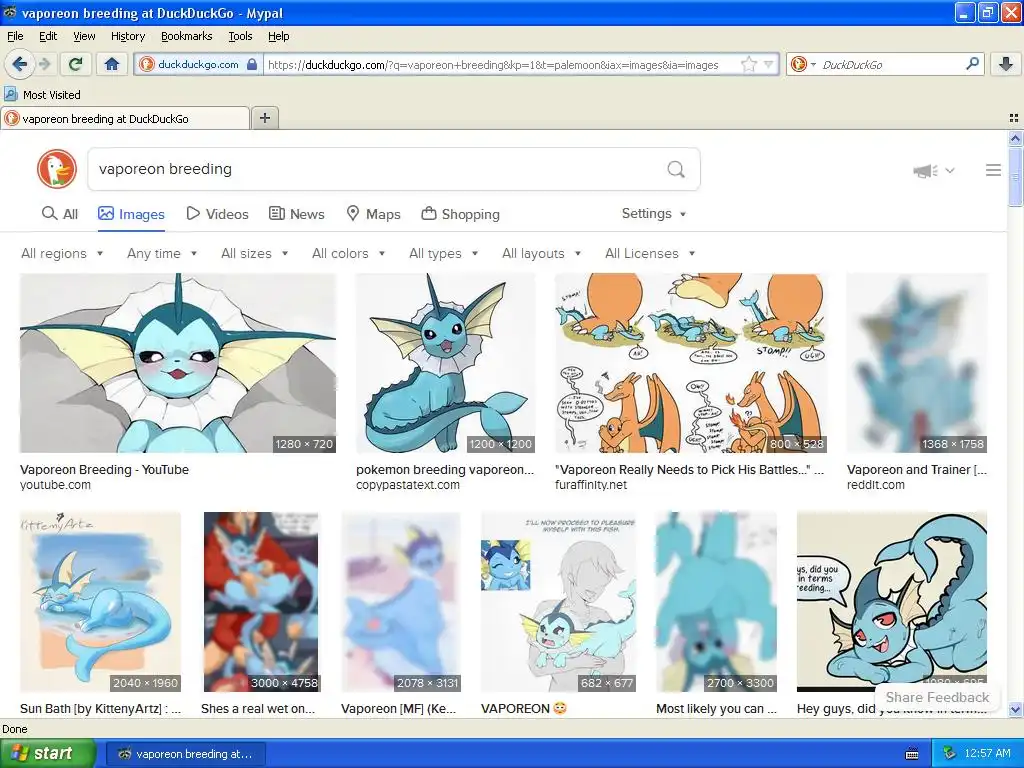Image resolution: width=1024 pixels, height=768 pixels.
Task: Click the megaphone icon
Action: [925, 170]
